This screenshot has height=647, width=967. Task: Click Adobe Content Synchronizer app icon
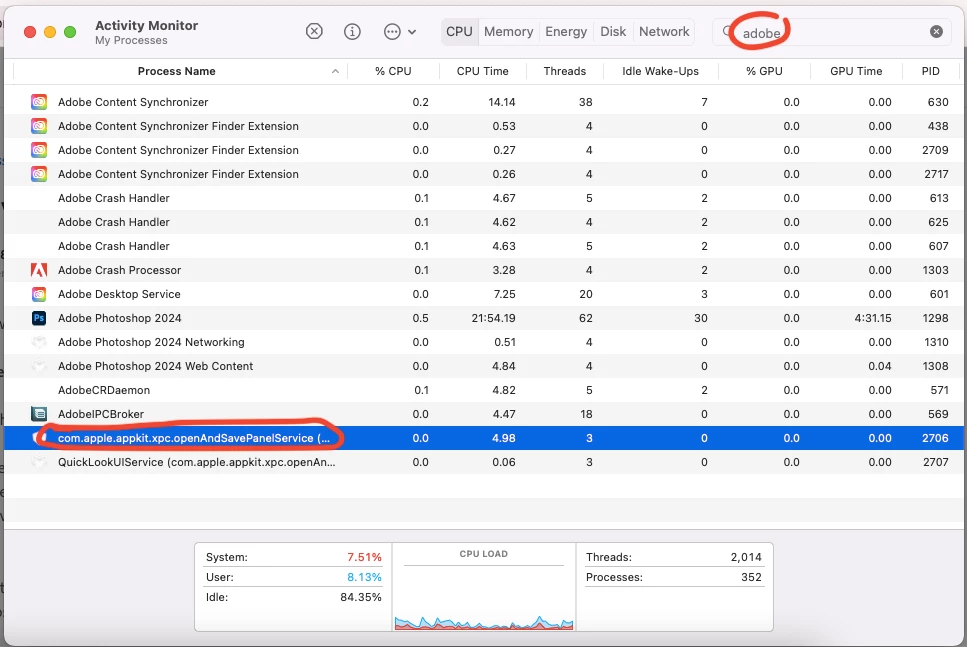click(39, 102)
